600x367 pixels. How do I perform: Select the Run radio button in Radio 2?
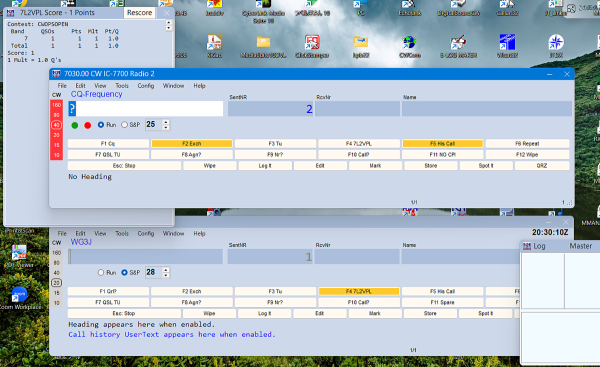(x=107, y=125)
